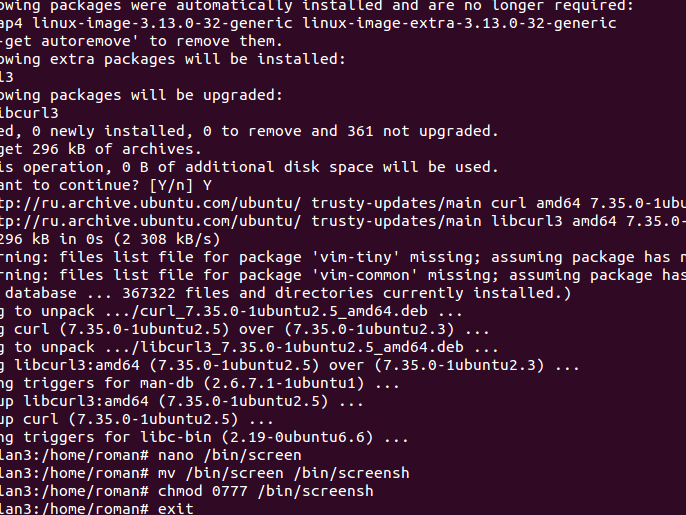The image size is (686, 515).
Task: Click the ru.archive.ubuntu.com URL on the curl line
Action: 150,203
